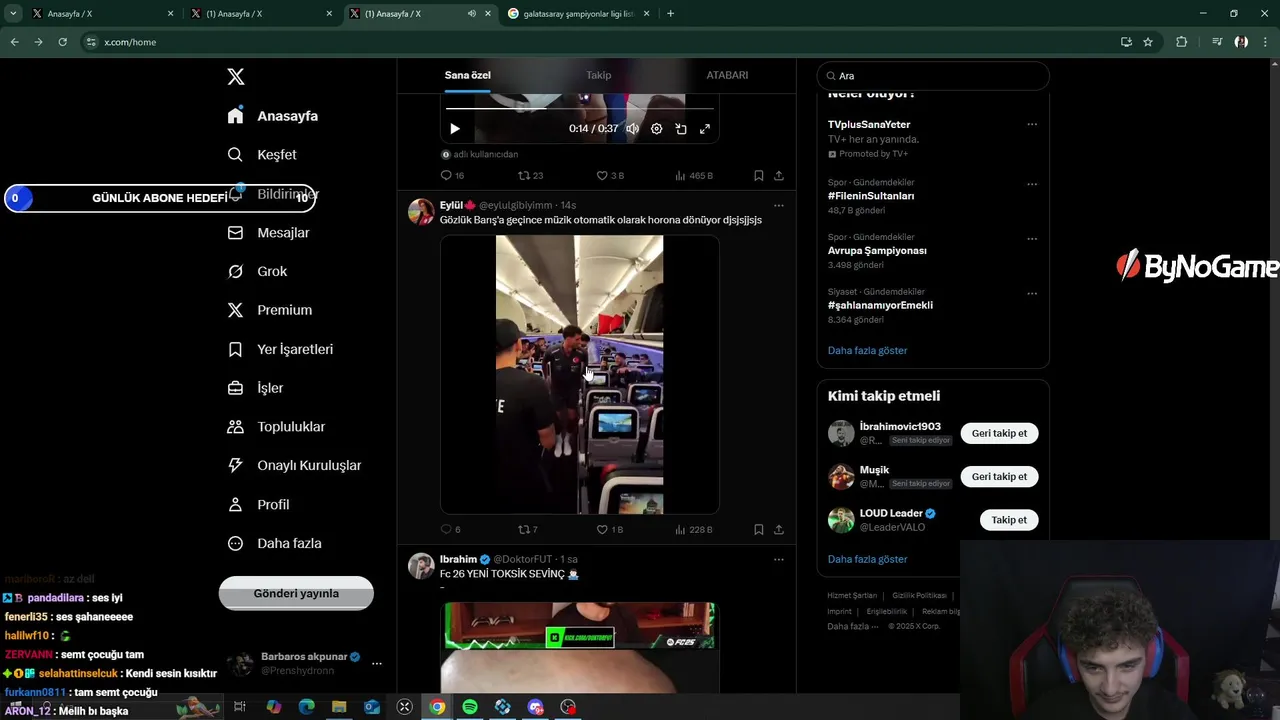Image resolution: width=1280 pixels, height=720 pixels.
Task: Bookmark this page with star icon
Action: pyautogui.click(x=1148, y=42)
